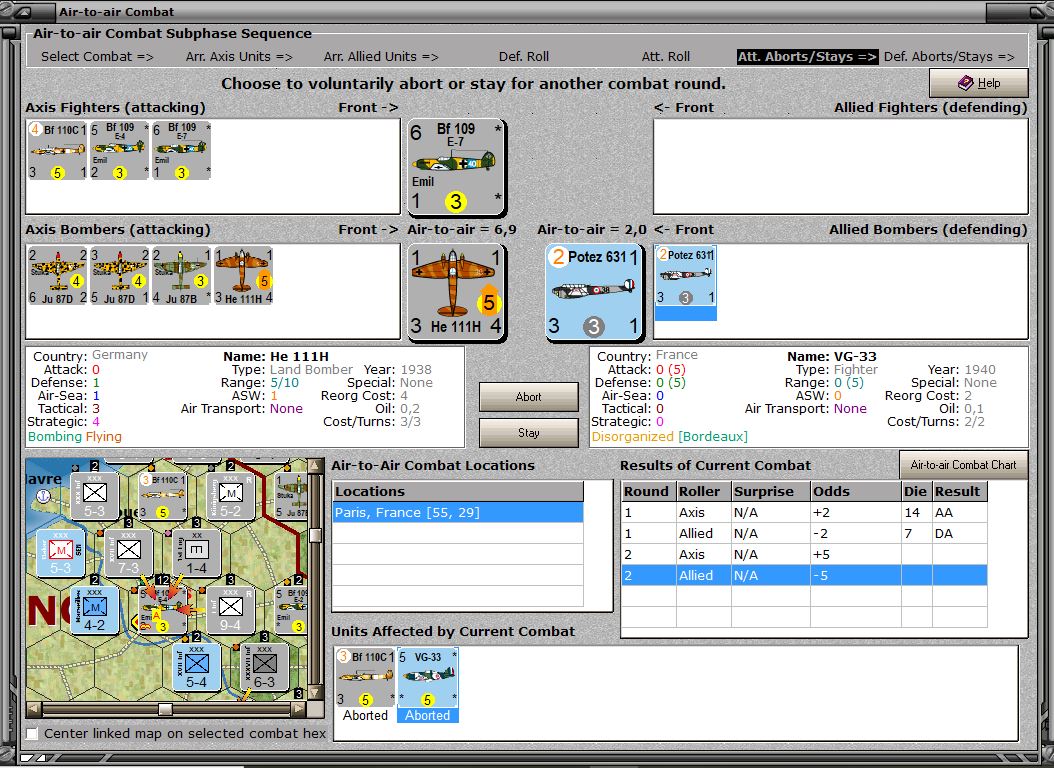Viewport: 1054px width, 768px height.
Task: Click the Round column header
Action: pos(649,491)
